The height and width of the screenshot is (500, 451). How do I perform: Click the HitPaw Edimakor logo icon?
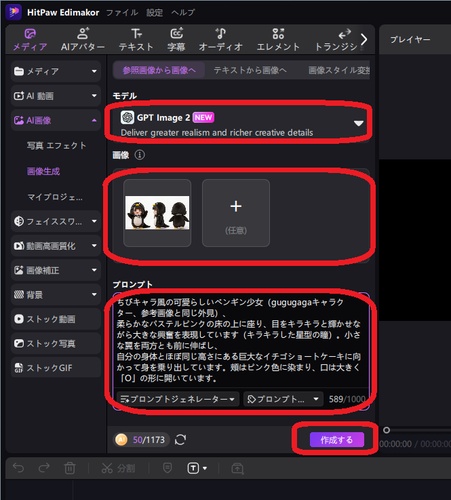click(14, 12)
